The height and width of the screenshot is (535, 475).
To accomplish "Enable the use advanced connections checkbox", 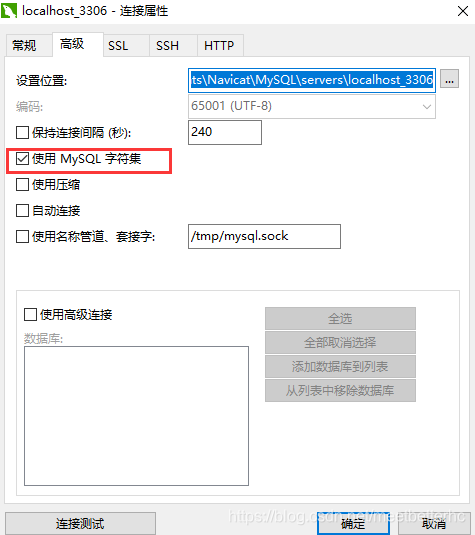I will point(30,315).
